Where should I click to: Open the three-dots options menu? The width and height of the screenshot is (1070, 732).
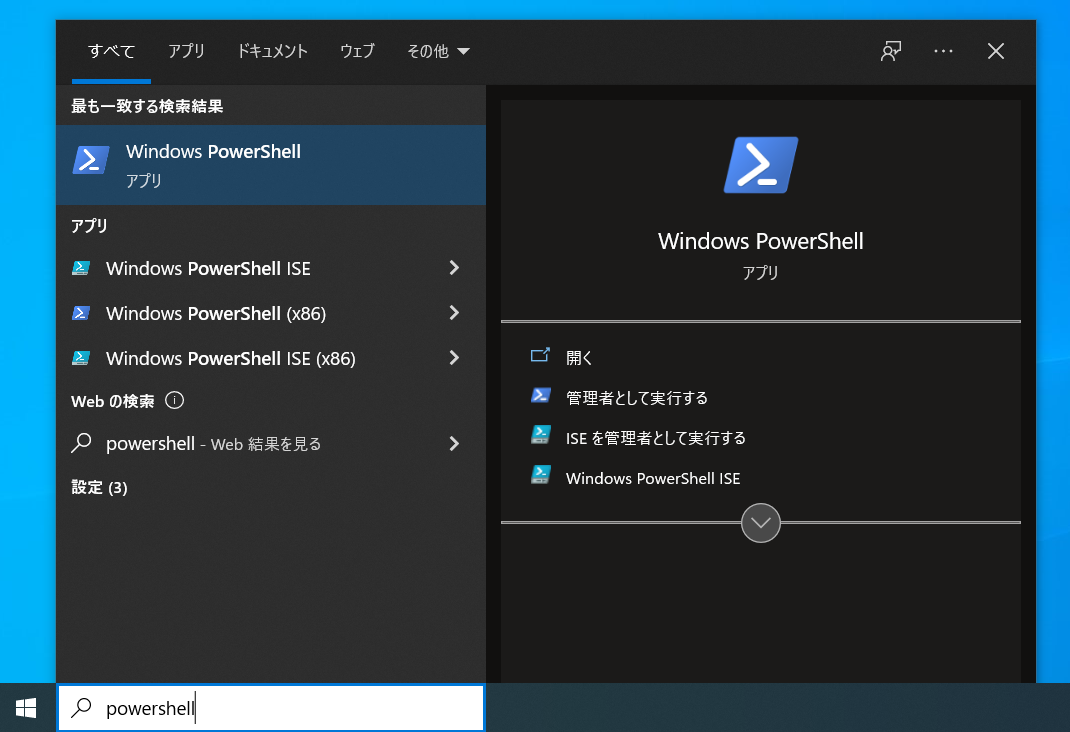pyautogui.click(x=943, y=51)
